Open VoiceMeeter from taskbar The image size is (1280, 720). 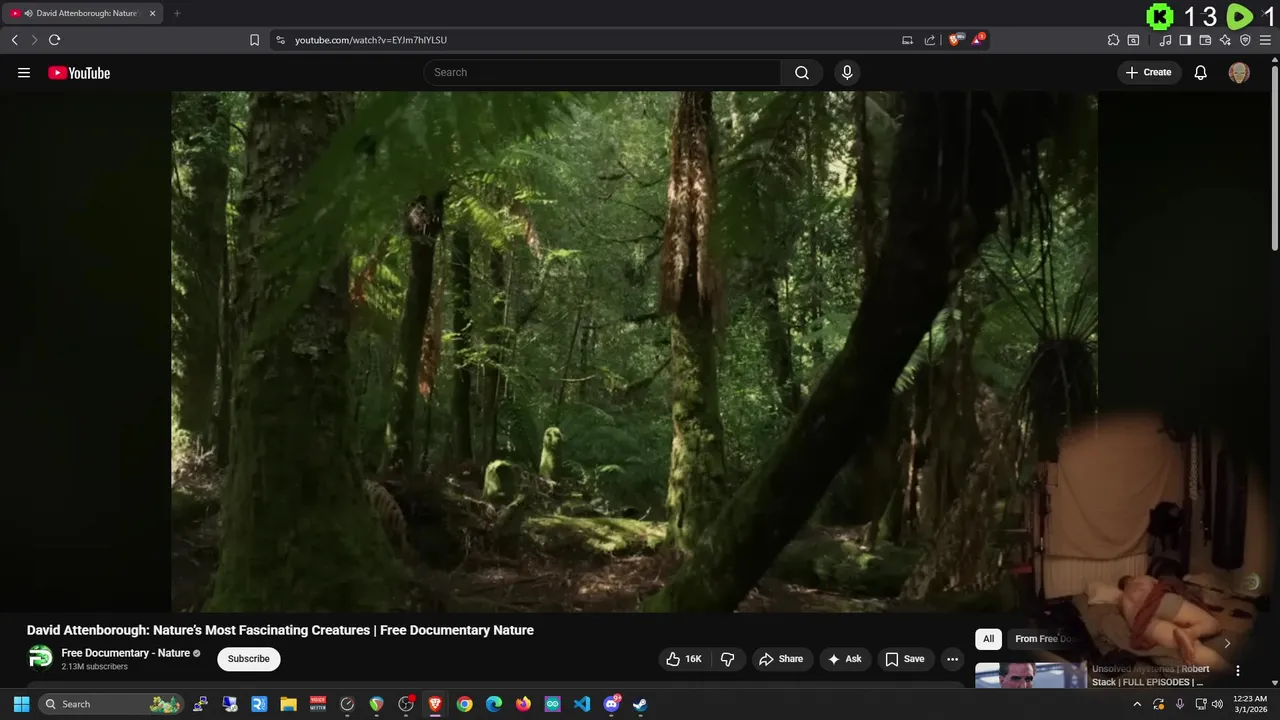tap(317, 704)
